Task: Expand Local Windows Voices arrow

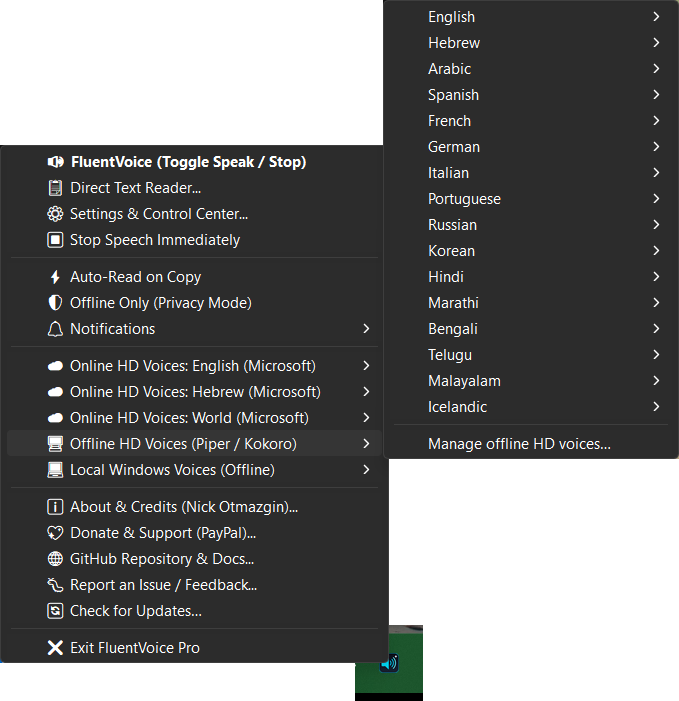Action: (366, 469)
